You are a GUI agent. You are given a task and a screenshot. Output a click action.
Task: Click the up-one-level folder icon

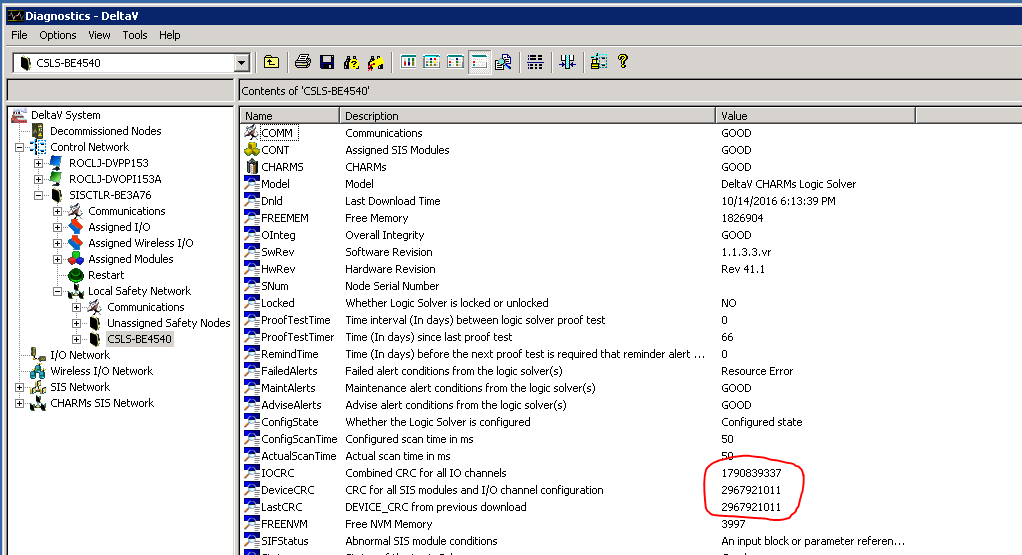[271, 62]
